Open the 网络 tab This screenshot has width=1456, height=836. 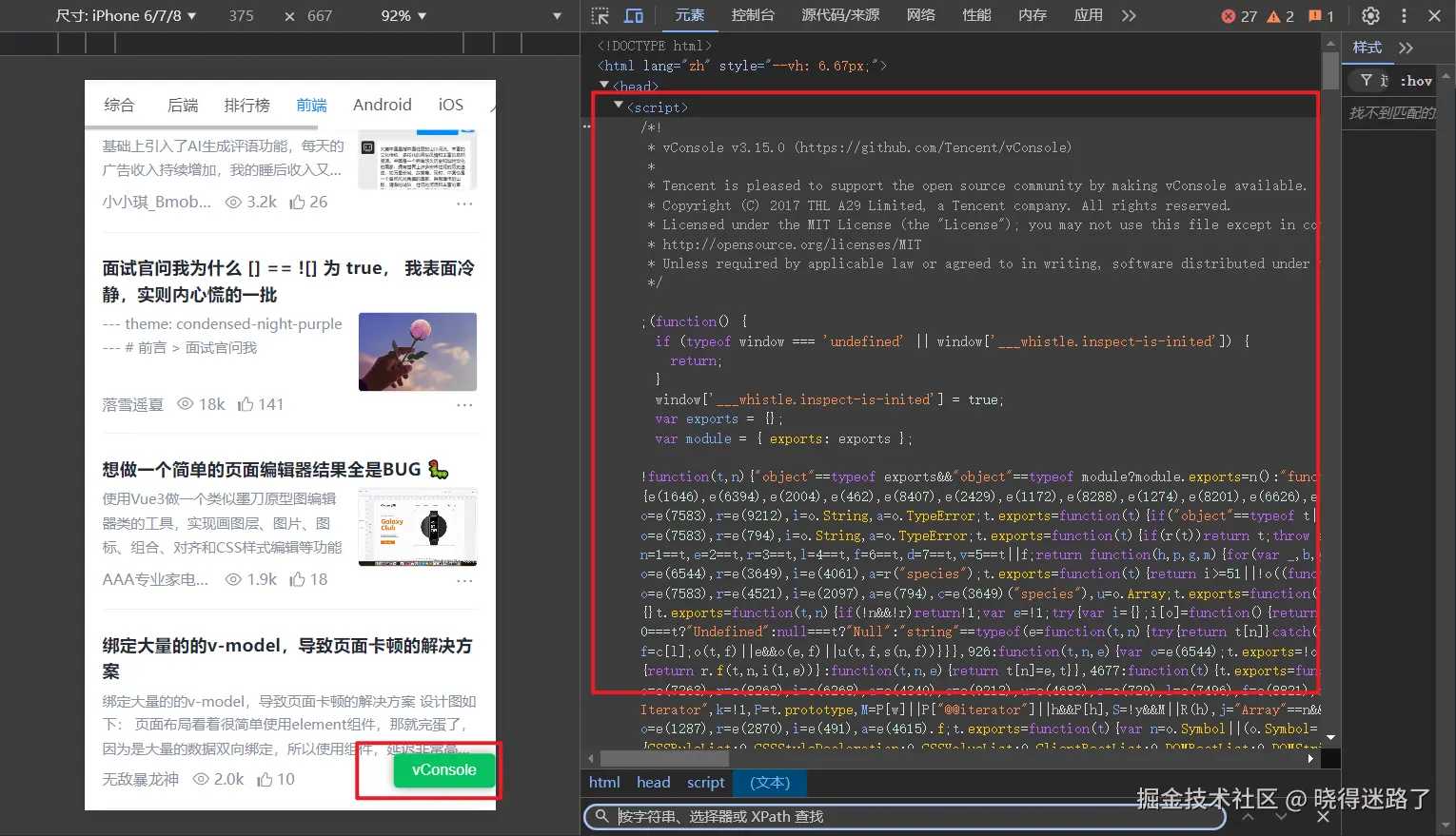point(920,15)
